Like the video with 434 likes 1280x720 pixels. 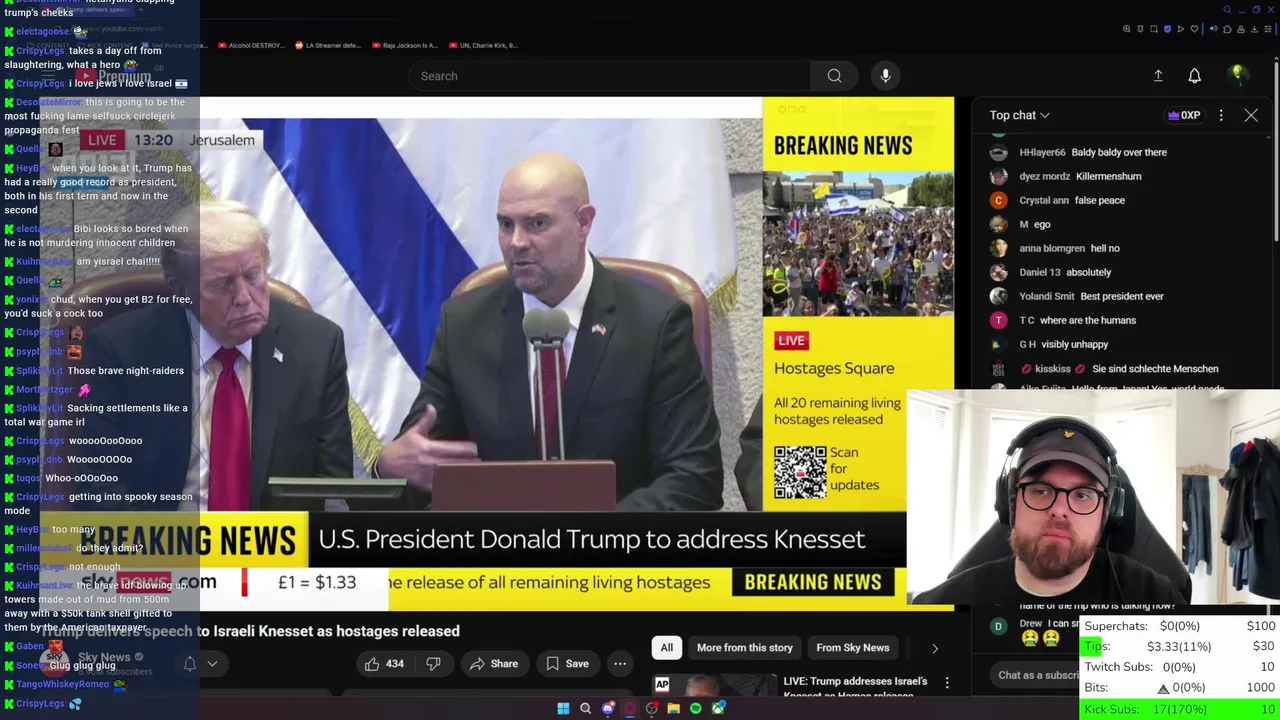(384, 664)
